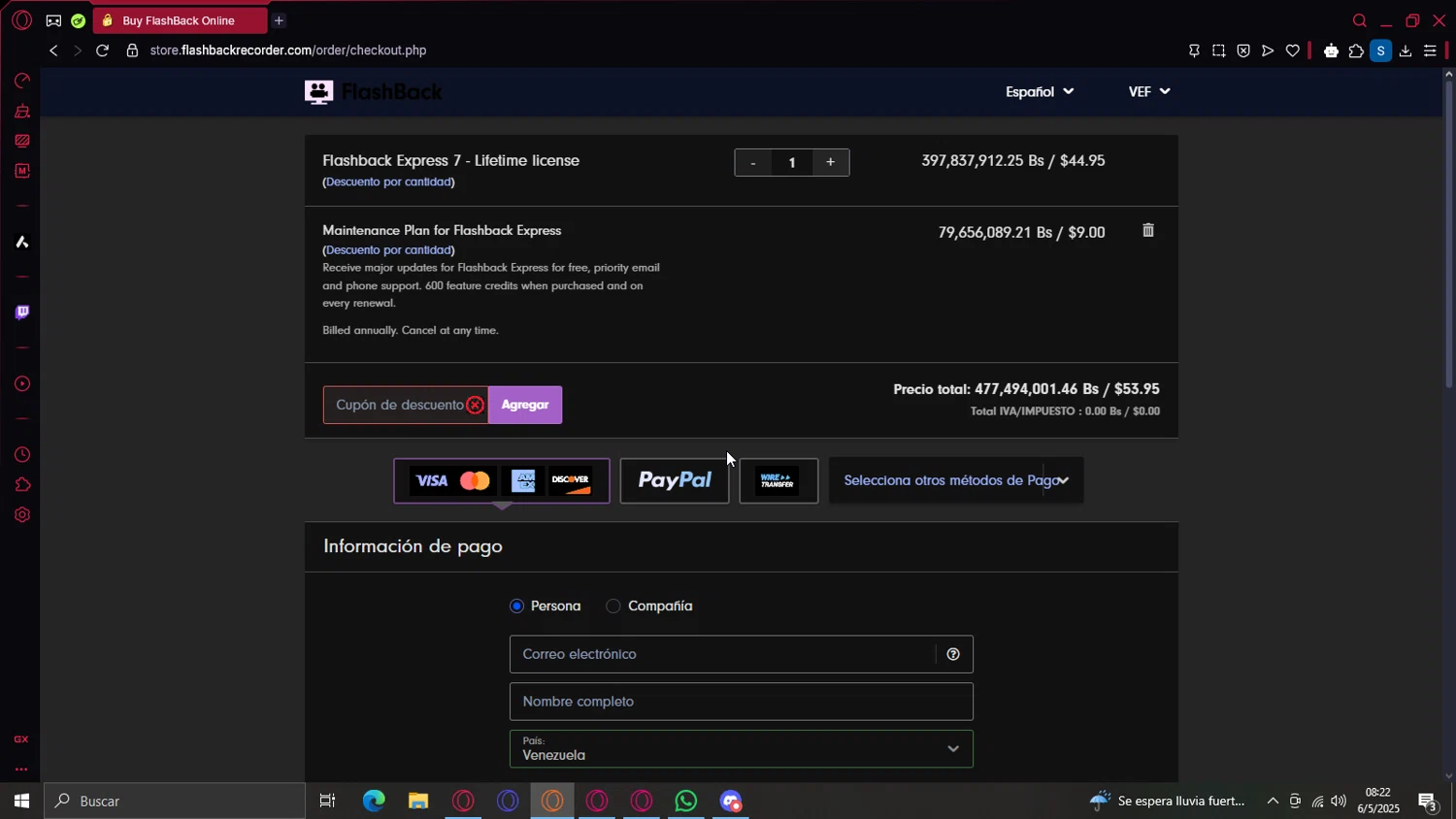Open the Aria AI sidebar icon

tap(21, 242)
